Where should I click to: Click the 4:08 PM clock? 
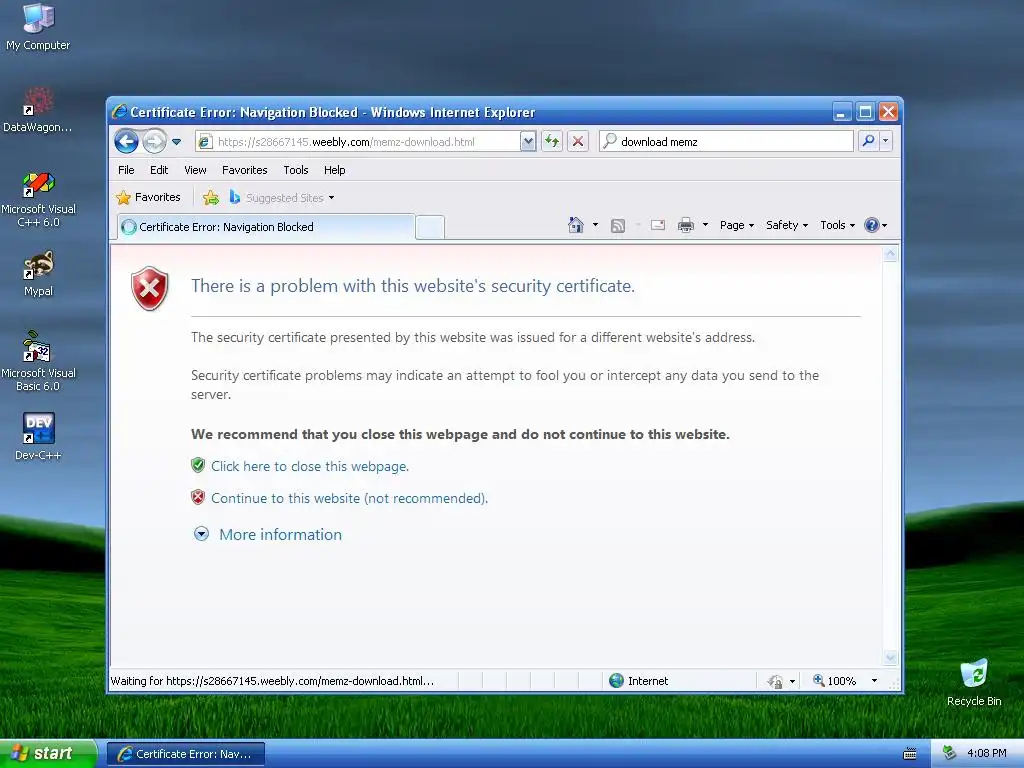pos(986,753)
